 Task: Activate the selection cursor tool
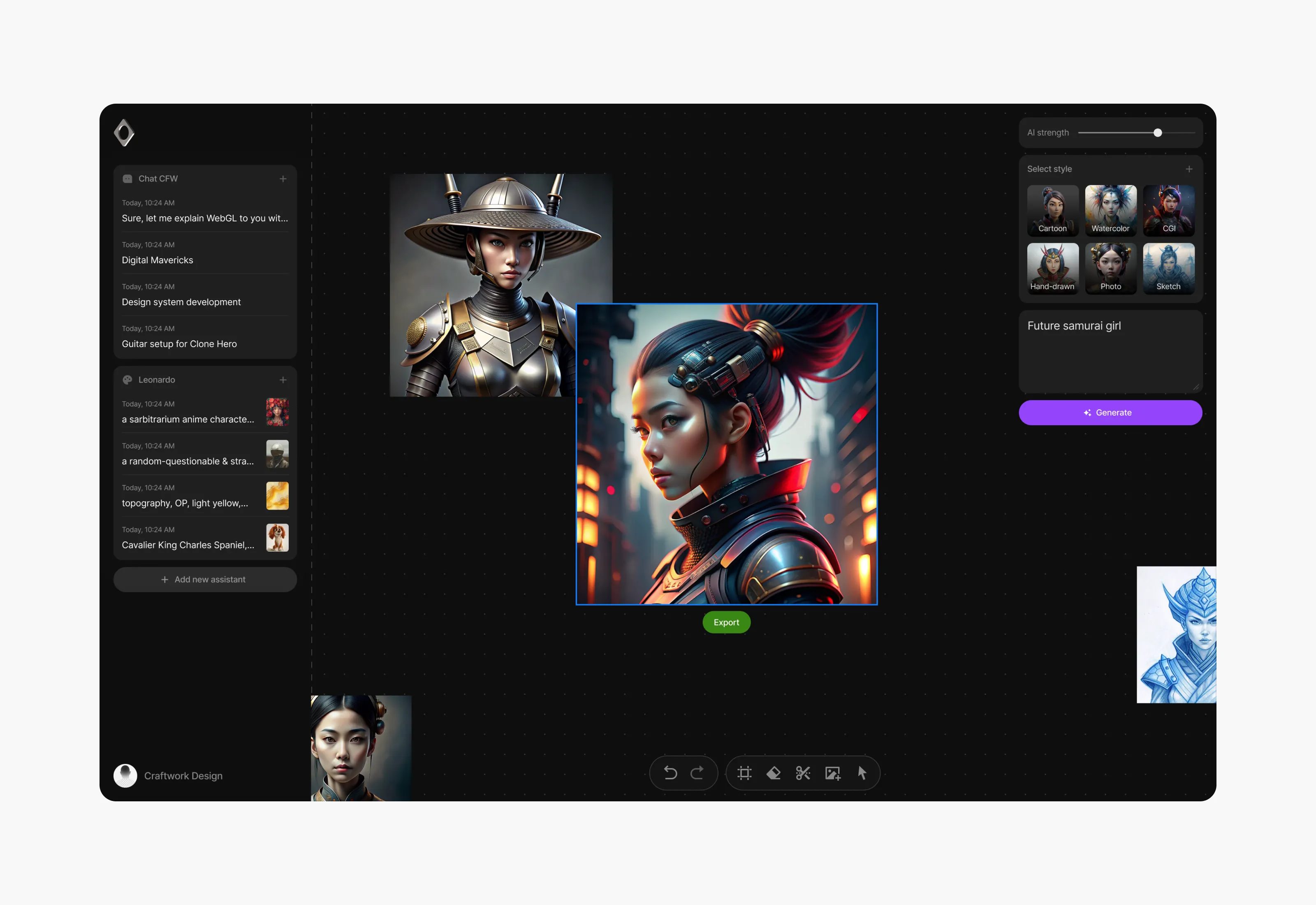click(862, 773)
